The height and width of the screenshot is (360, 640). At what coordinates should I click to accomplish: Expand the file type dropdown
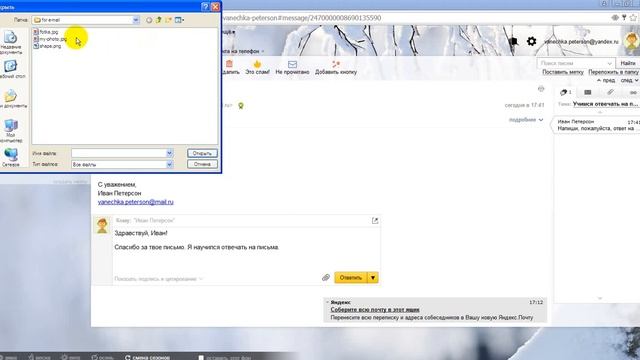[169, 164]
